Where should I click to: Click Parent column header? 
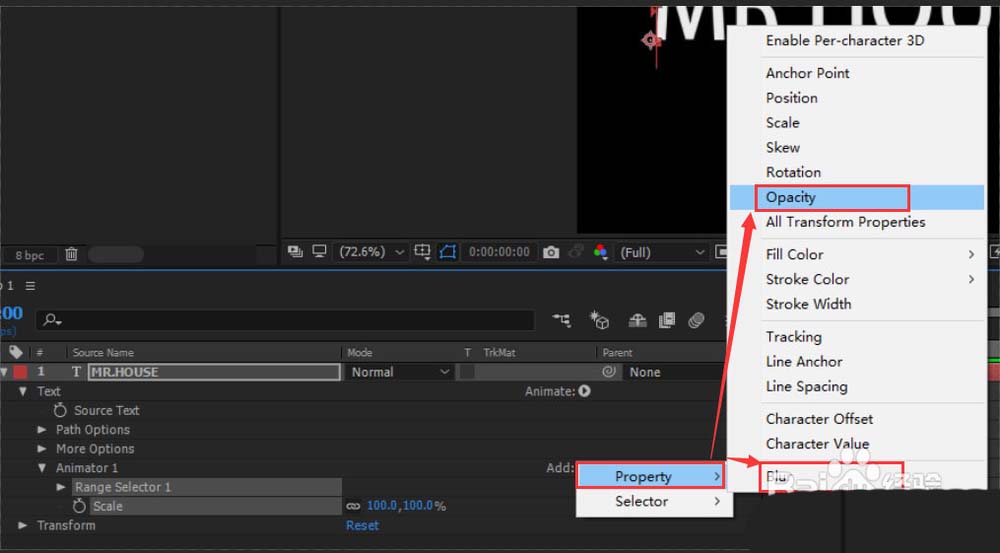617,352
